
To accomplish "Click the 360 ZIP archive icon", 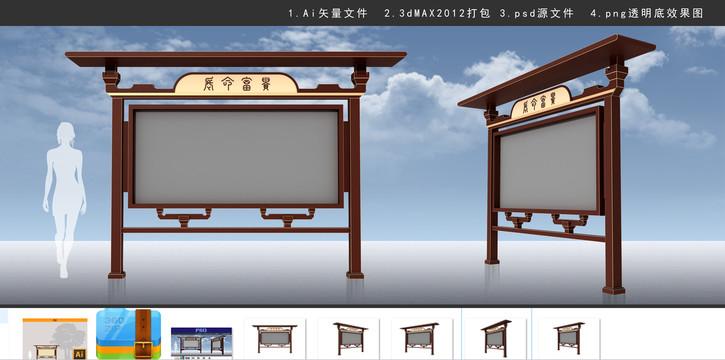I will tap(129, 334).
